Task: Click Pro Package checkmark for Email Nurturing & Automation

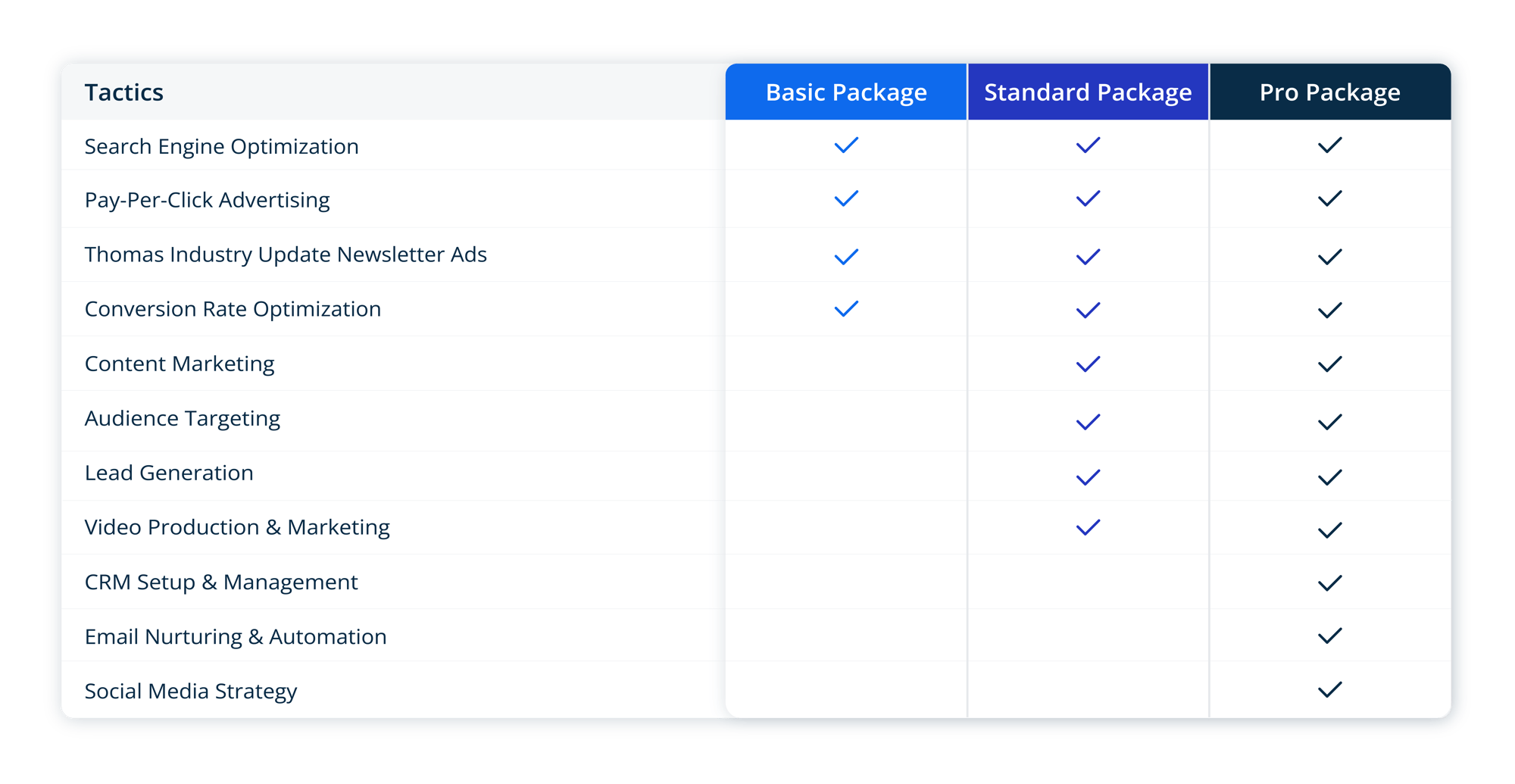Action: point(1329,636)
